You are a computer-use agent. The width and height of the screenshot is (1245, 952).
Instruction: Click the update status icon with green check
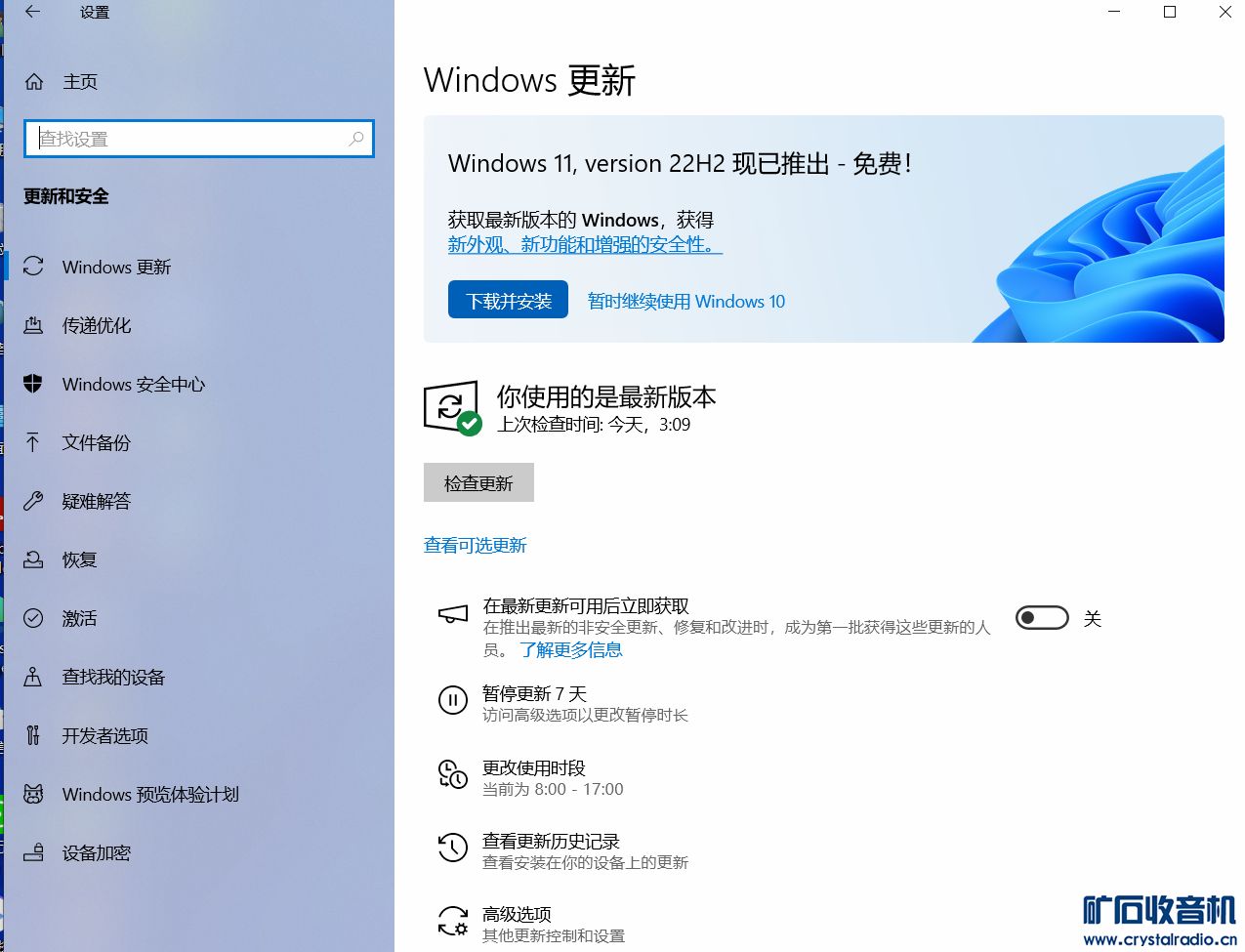tap(452, 408)
